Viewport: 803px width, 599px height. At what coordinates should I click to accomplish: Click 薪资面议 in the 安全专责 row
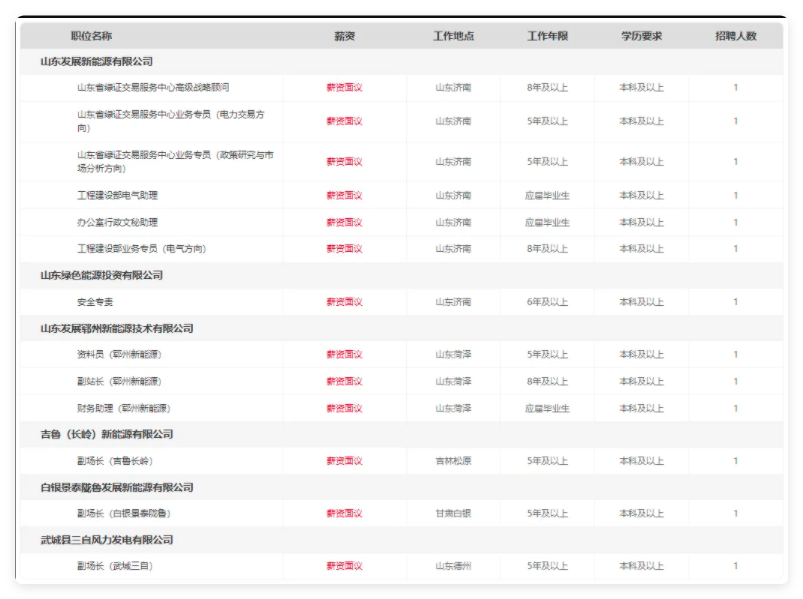pos(344,301)
